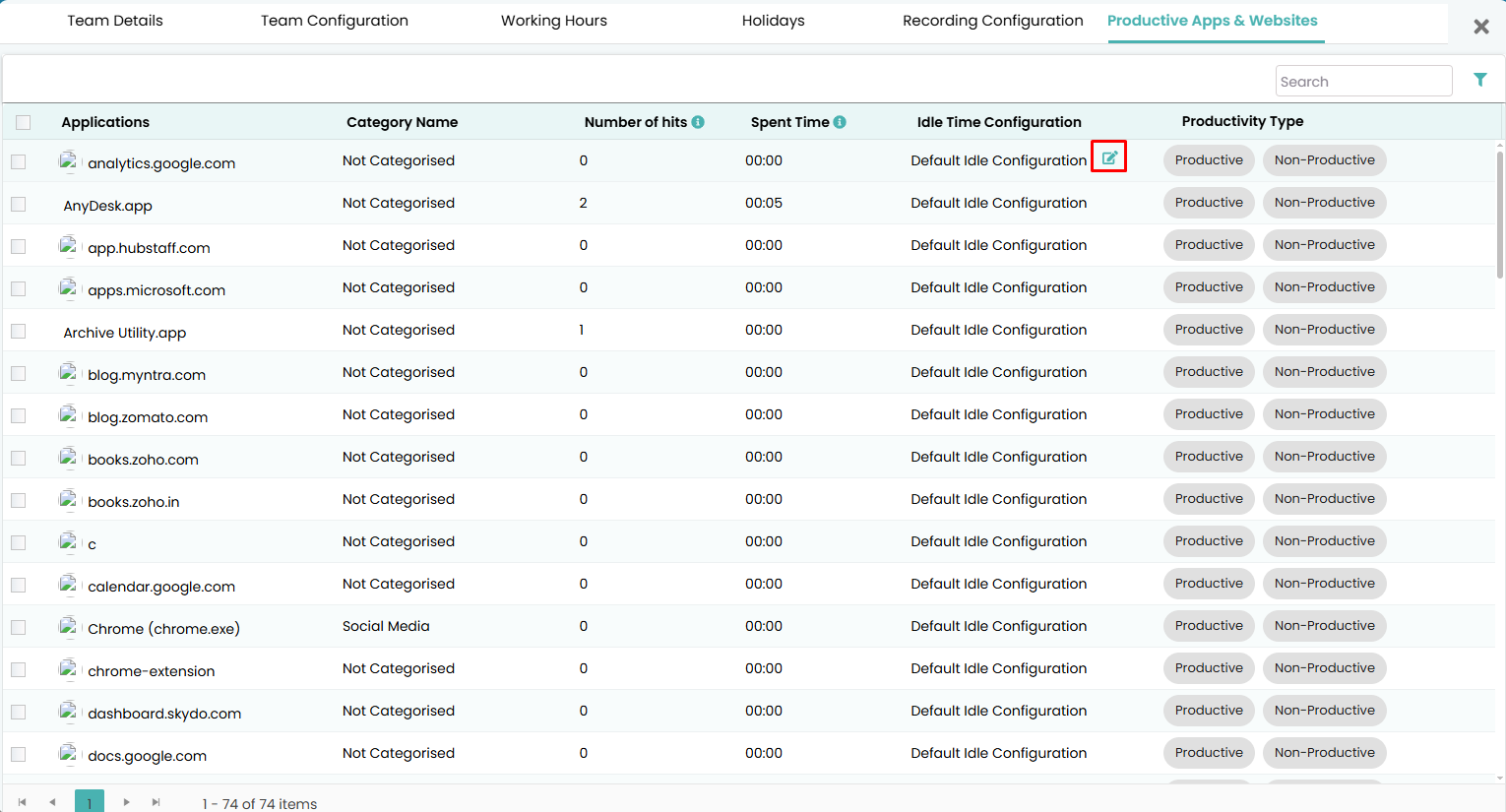The image size is (1506, 812).
Task: Go to the last page arrow
Action: [157, 802]
